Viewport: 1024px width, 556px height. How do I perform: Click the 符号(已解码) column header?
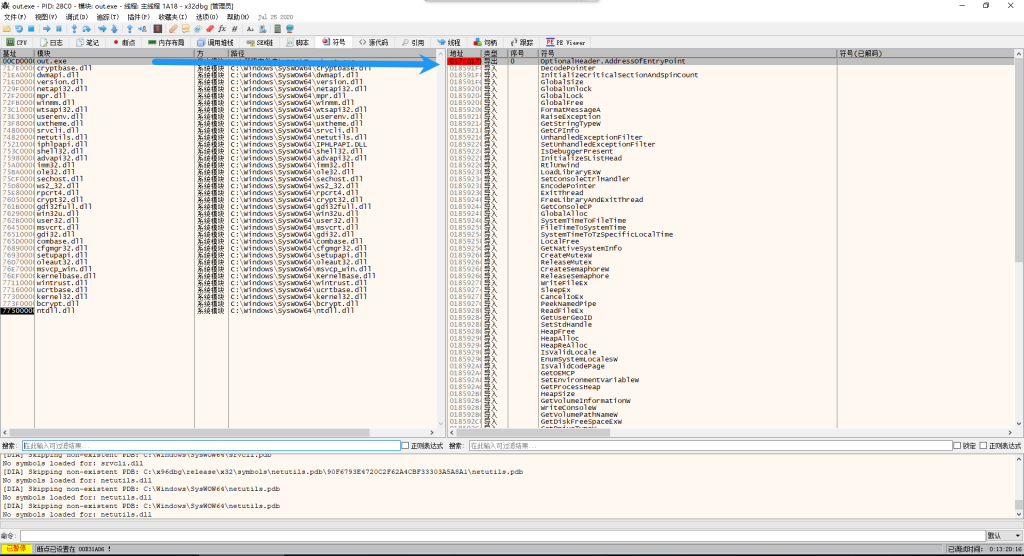pos(925,53)
